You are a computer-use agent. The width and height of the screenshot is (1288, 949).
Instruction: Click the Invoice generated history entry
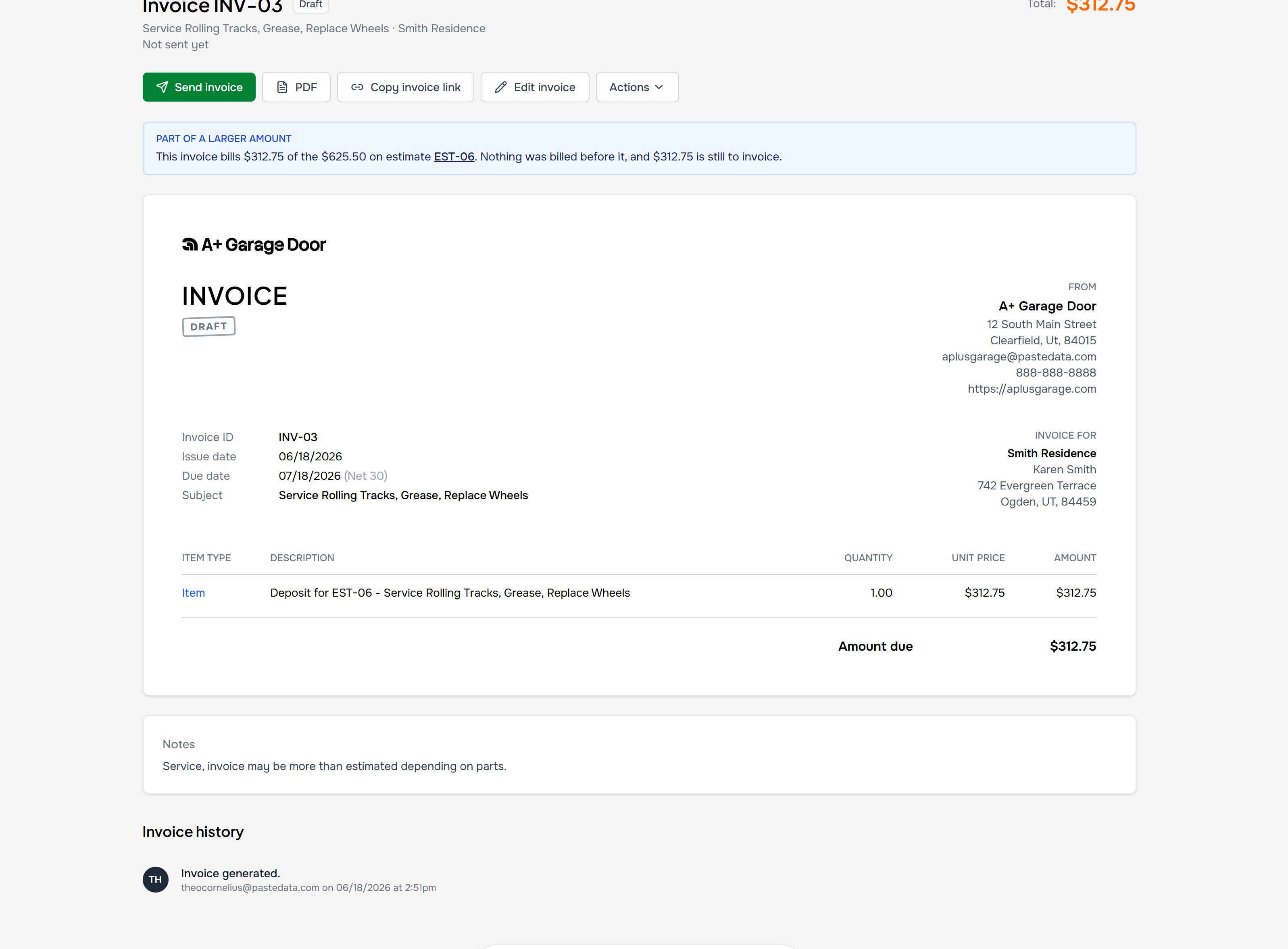click(x=230, y=873)
